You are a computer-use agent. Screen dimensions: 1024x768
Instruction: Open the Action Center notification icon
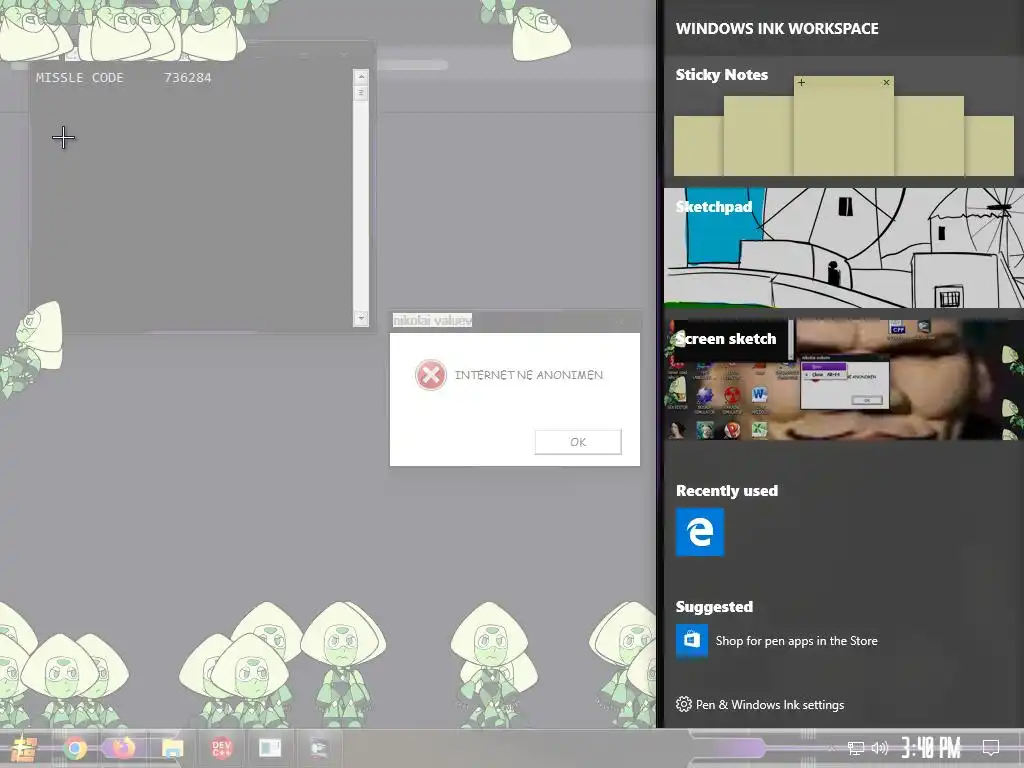(x=991, y=747)
